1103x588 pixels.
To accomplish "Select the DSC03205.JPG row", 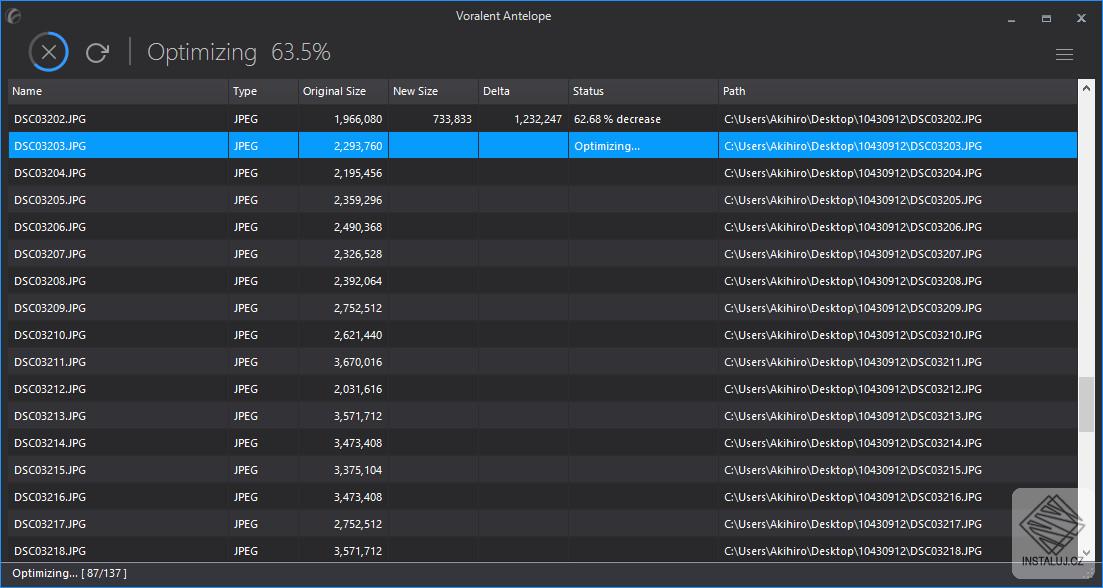I will [542, 200].
